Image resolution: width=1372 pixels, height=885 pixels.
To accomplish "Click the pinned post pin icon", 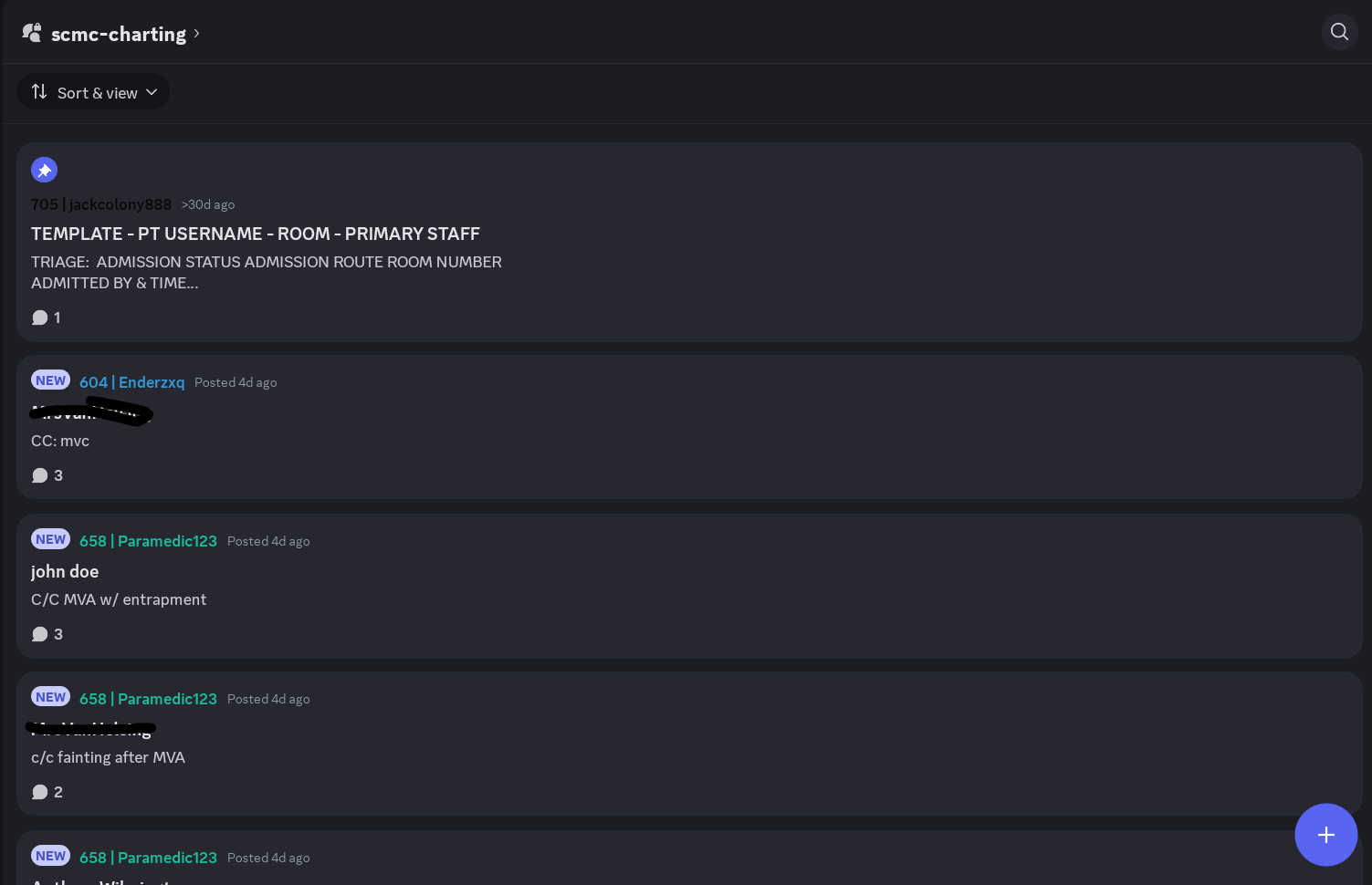I will point(44,170).
